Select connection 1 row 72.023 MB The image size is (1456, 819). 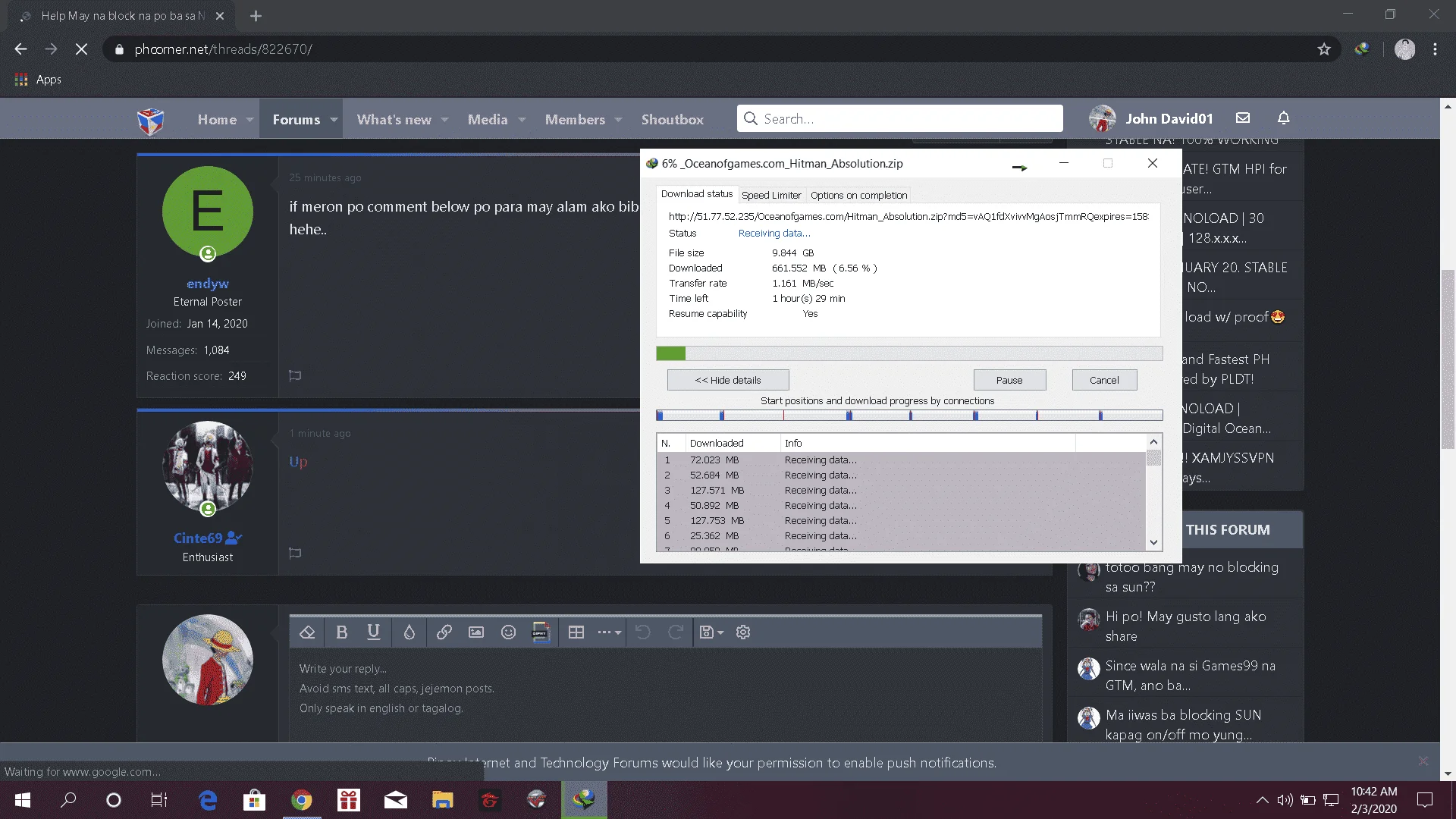(901, 460)
